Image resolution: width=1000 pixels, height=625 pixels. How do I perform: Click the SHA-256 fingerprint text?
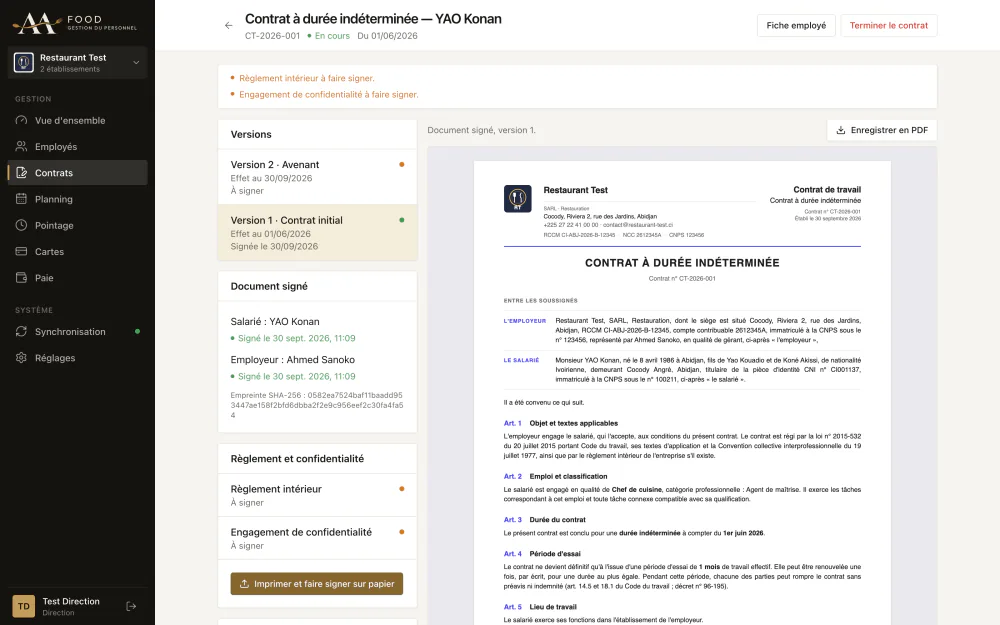[x=317, y=405]
